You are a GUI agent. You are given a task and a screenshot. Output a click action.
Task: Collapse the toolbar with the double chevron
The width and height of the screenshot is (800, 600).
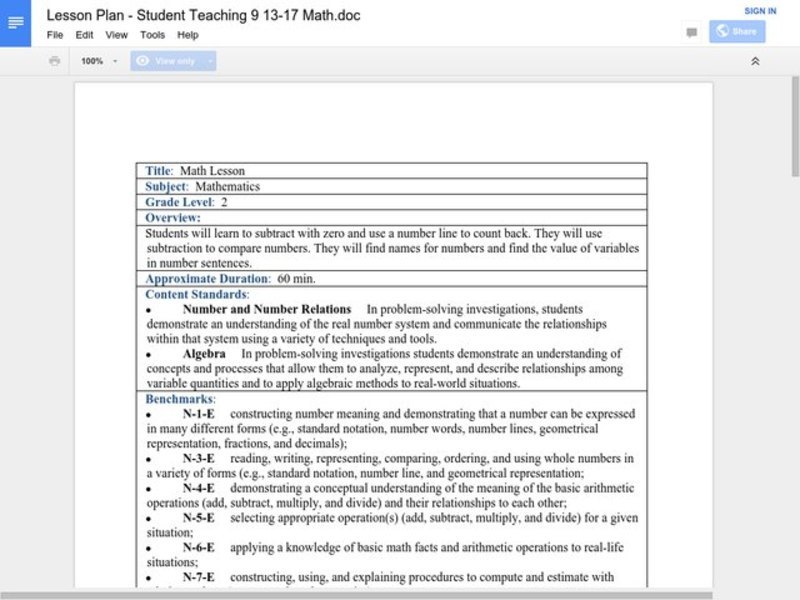click(x=756, y=61)
